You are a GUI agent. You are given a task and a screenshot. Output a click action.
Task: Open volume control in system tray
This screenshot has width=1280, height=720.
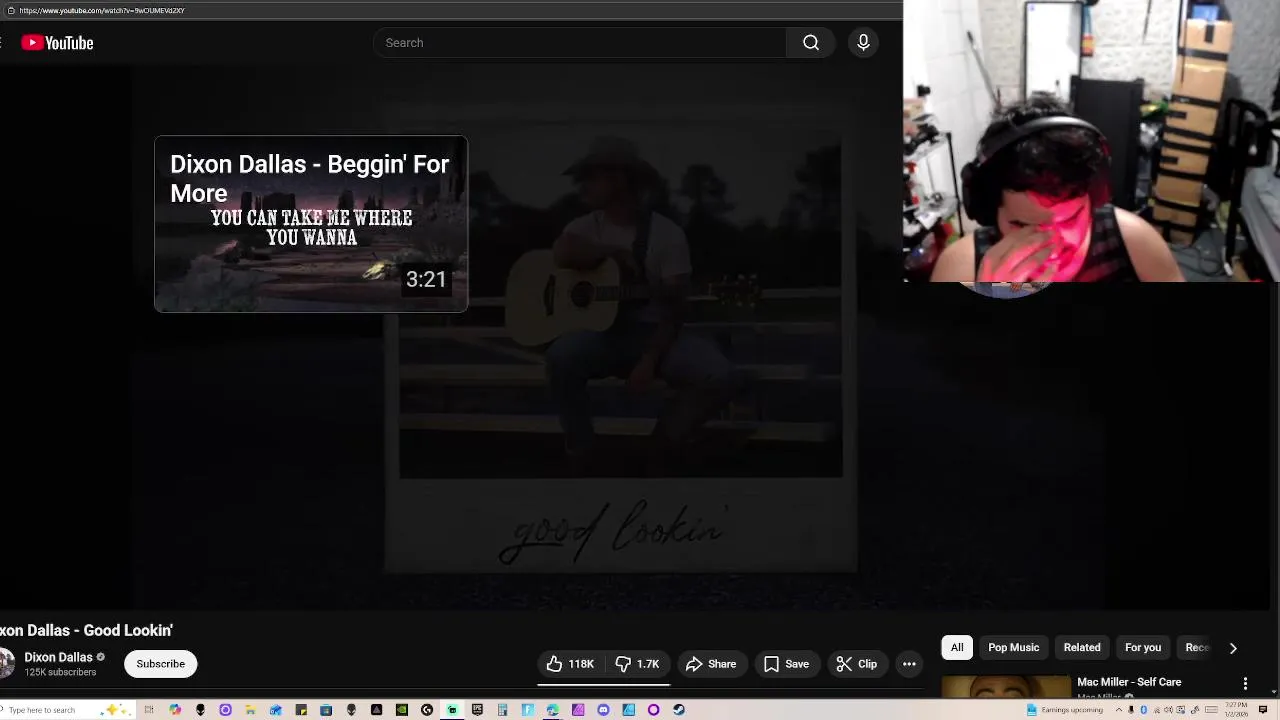(1168, 710)
